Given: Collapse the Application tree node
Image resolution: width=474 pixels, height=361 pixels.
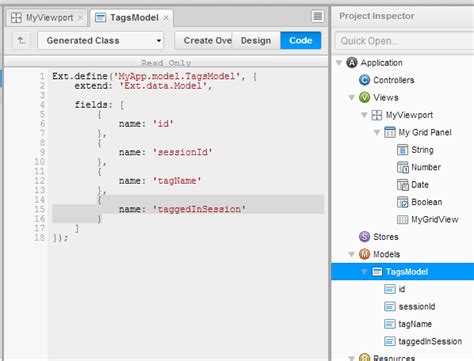Looking at the screenshot, I should (x=339, y=63).
